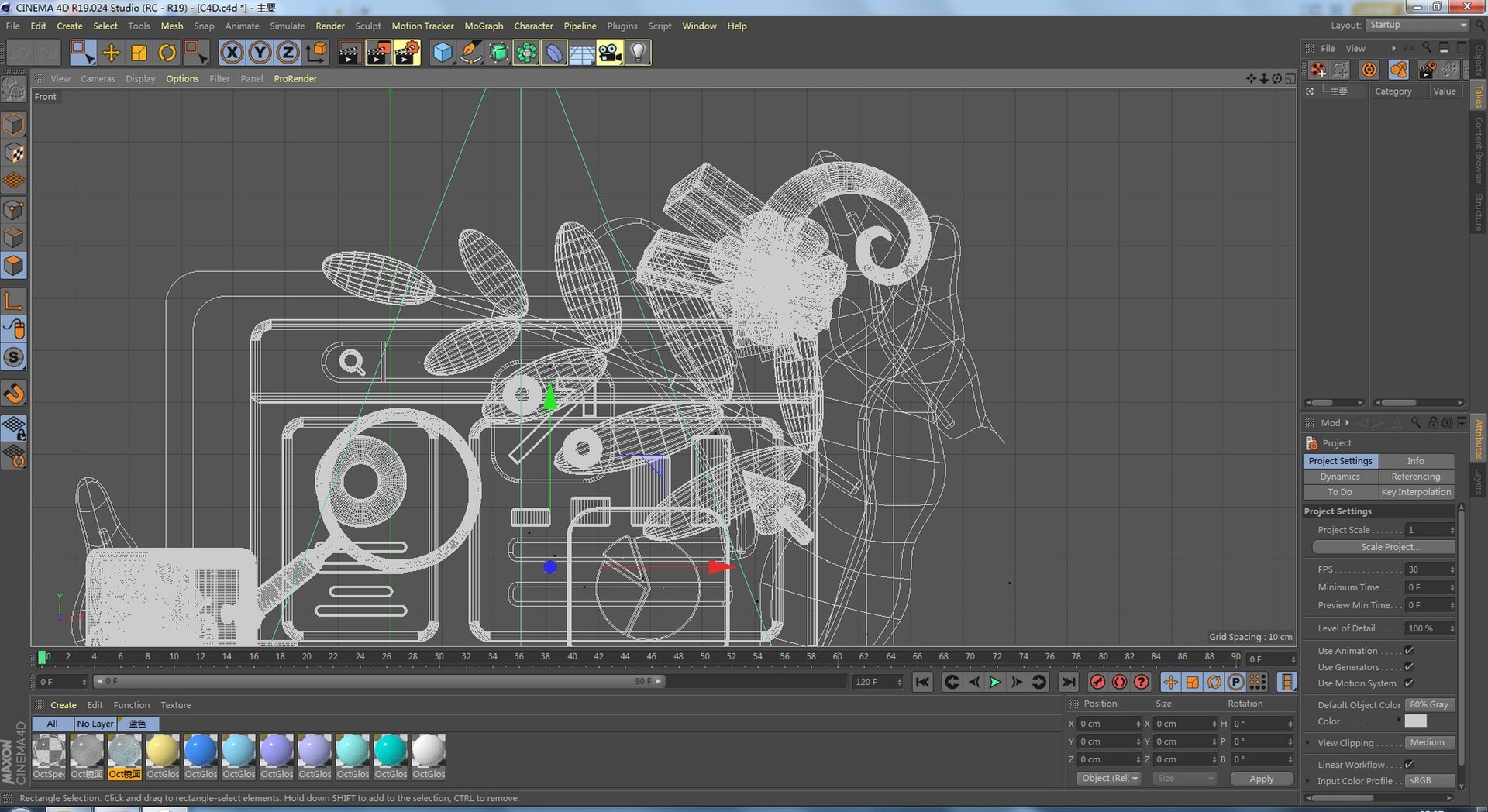Click the Apply button in coordinates panel

tap(1262, 779)
